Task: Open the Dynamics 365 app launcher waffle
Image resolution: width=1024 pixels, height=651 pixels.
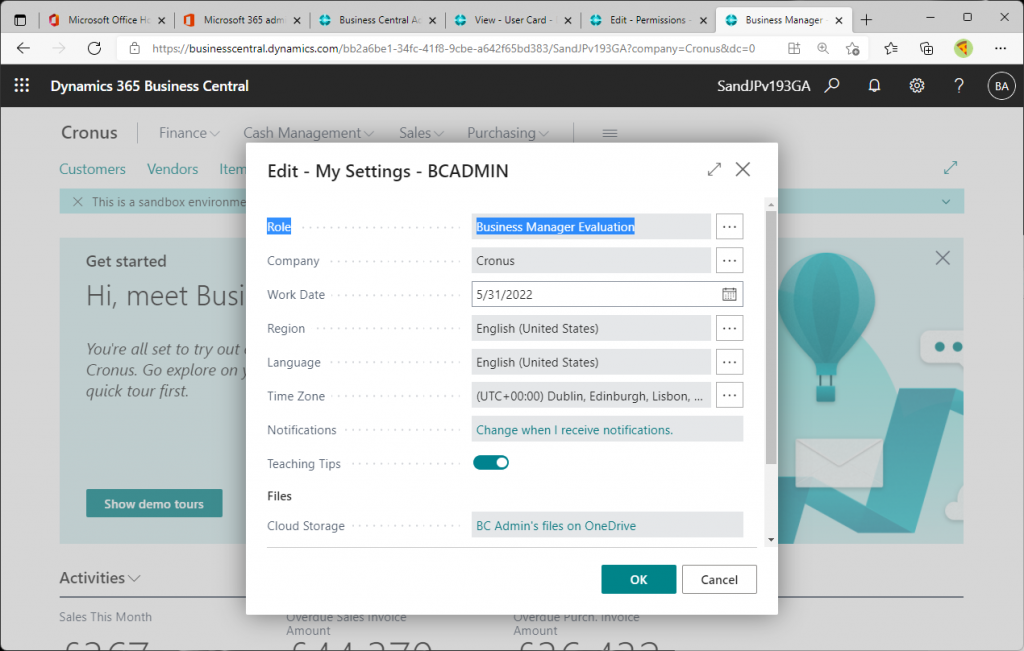Action: pyautogui.click(x=22, y=86)
